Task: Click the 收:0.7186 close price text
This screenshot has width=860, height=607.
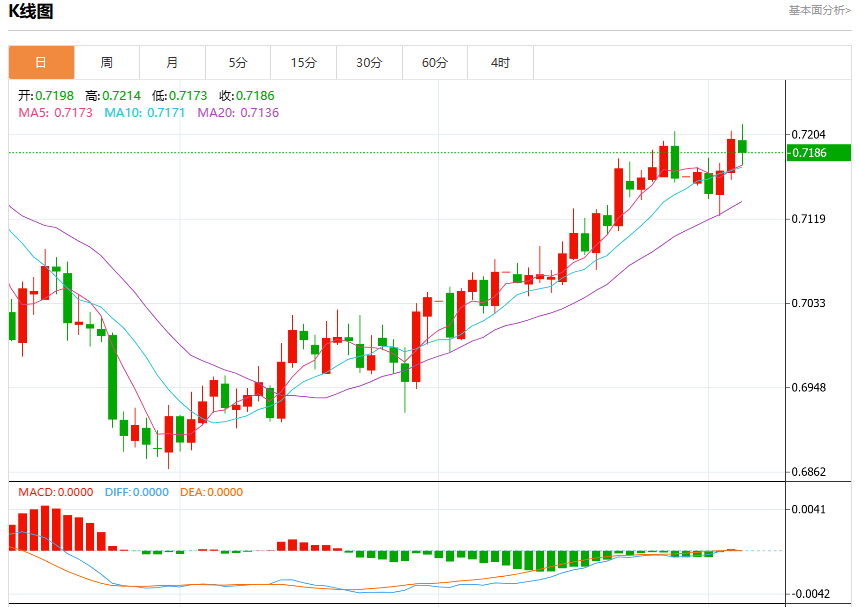Action: (247, 95)
